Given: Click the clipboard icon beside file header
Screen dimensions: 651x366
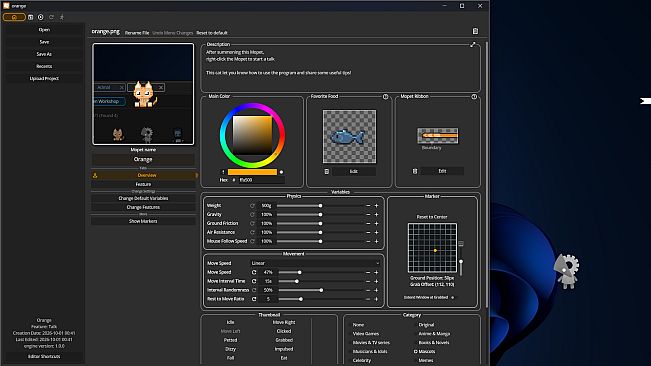Looking at the screenshot, I should click(475, 31).
